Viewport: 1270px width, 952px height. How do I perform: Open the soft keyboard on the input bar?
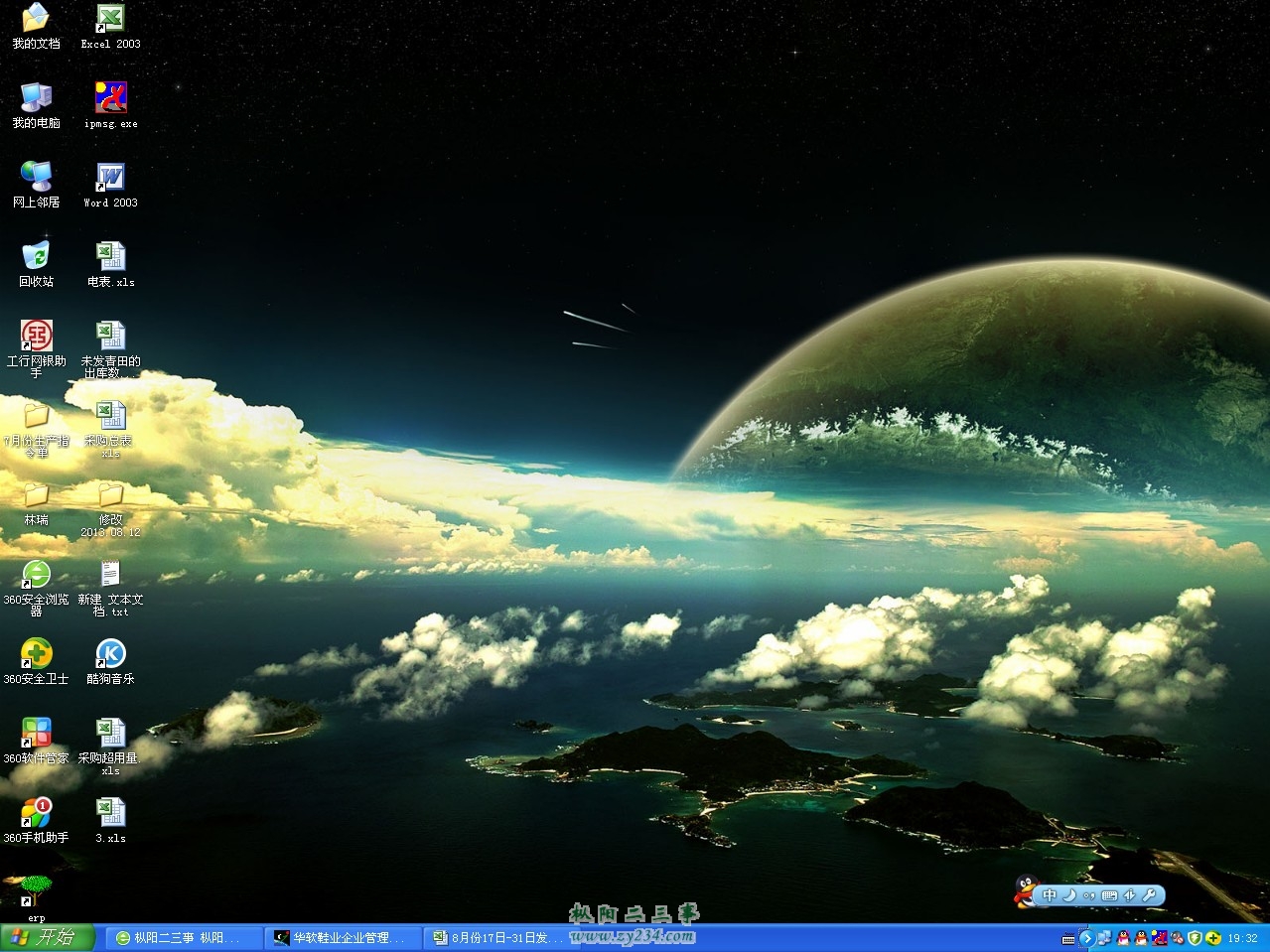(x=1109, y=895)
